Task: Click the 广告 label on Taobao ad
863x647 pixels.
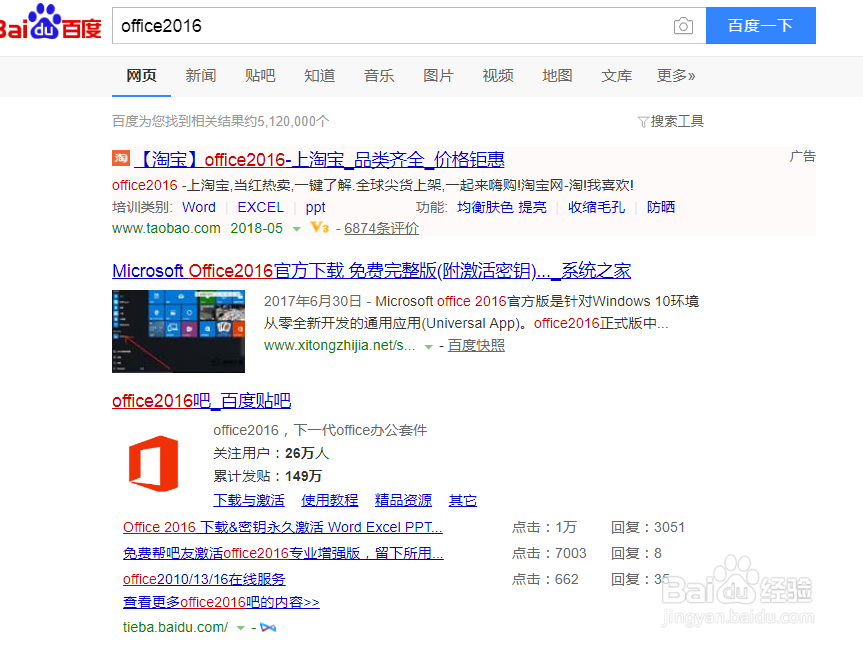Action: pos(802,156)
